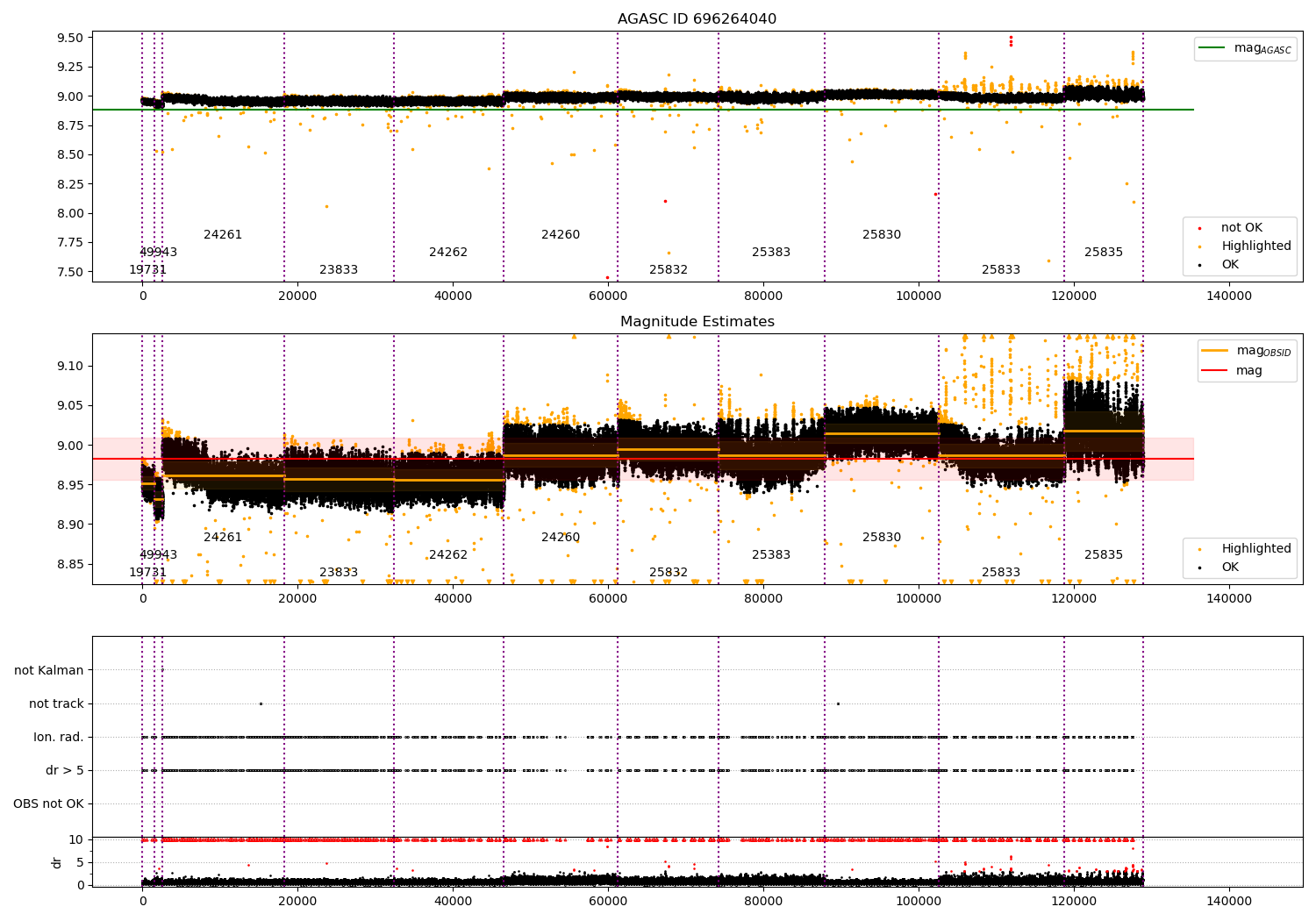1316x921 pixels.
Task: Click OBSID label 25832 in the AGASC ID plot
Action: (669, 270)
